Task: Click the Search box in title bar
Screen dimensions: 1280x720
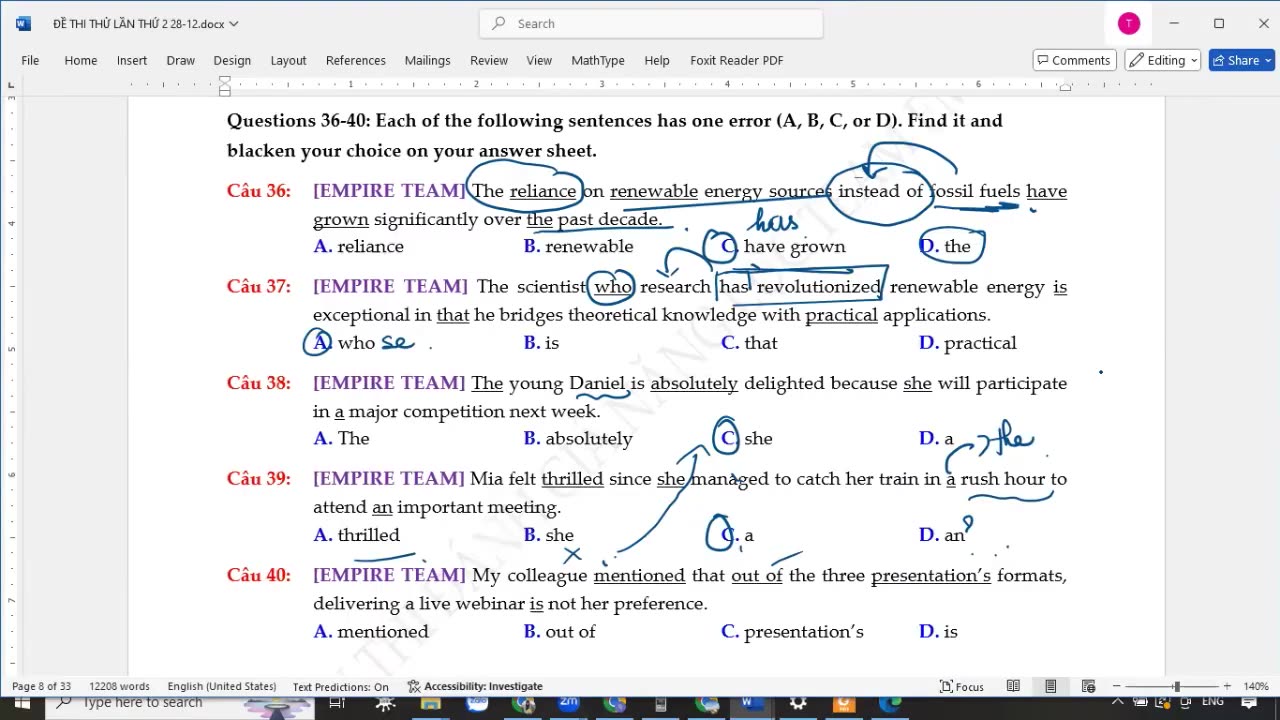Action: point(651,23)
